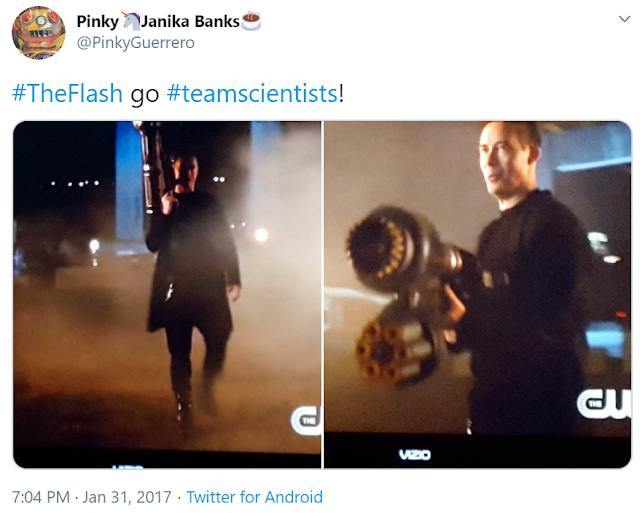The width and height of the screenshot is (640, 513).
Task: Open the tweet options chevron menu
Action: (624, 19)
